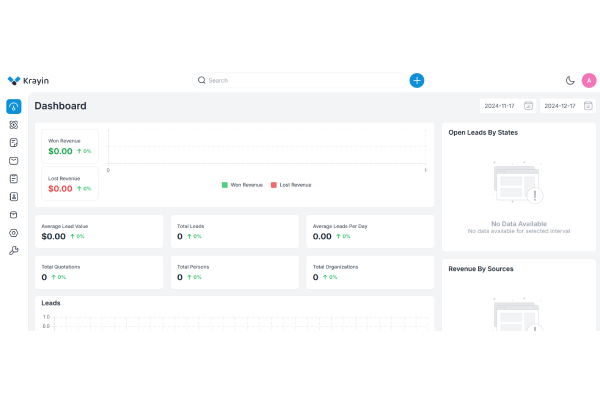Click the calendar icon in the 2024-12-17 field

(588, 106)
